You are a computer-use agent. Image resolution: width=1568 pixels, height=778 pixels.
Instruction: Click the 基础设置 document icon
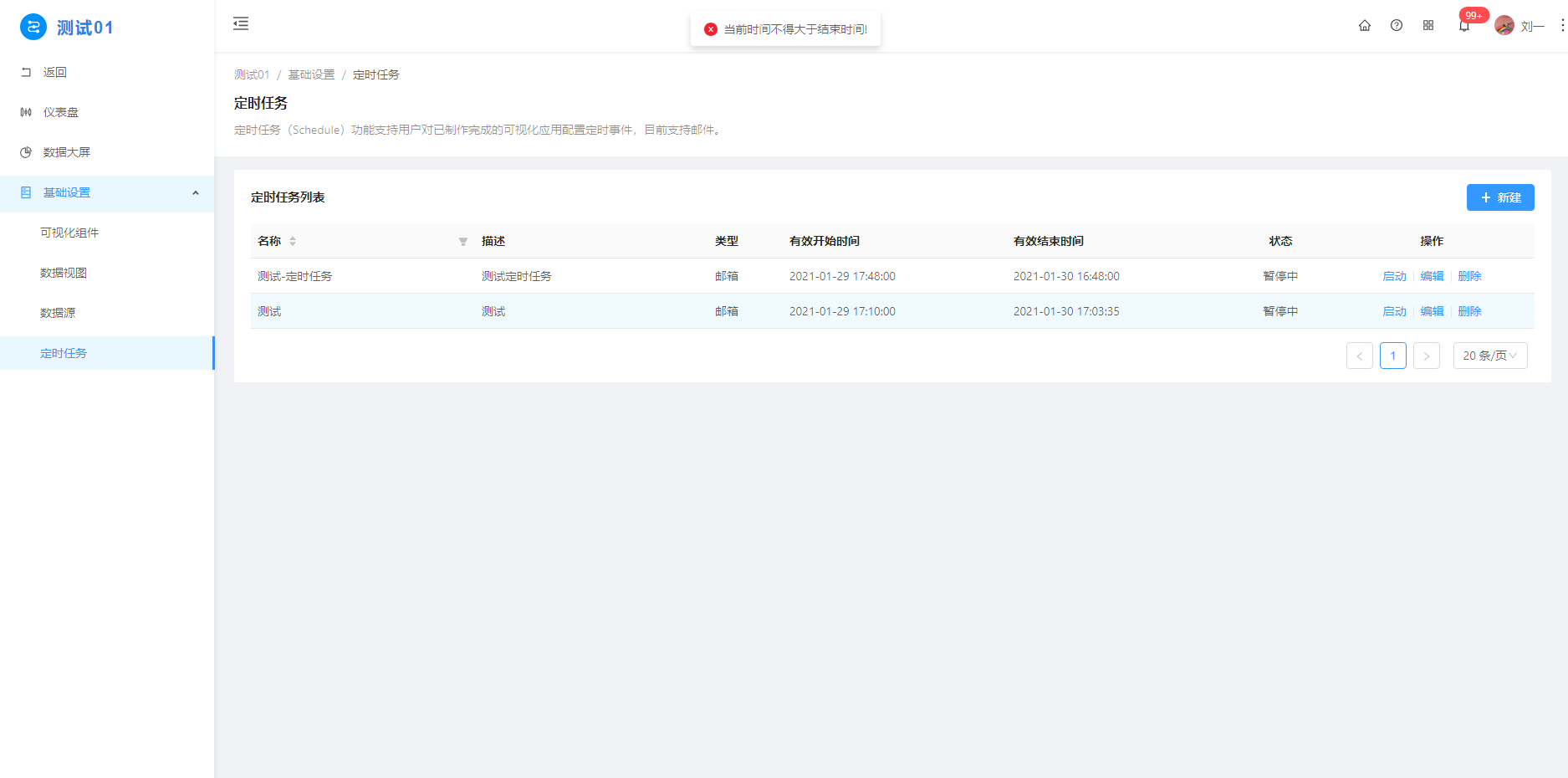(x=26, y=192)
